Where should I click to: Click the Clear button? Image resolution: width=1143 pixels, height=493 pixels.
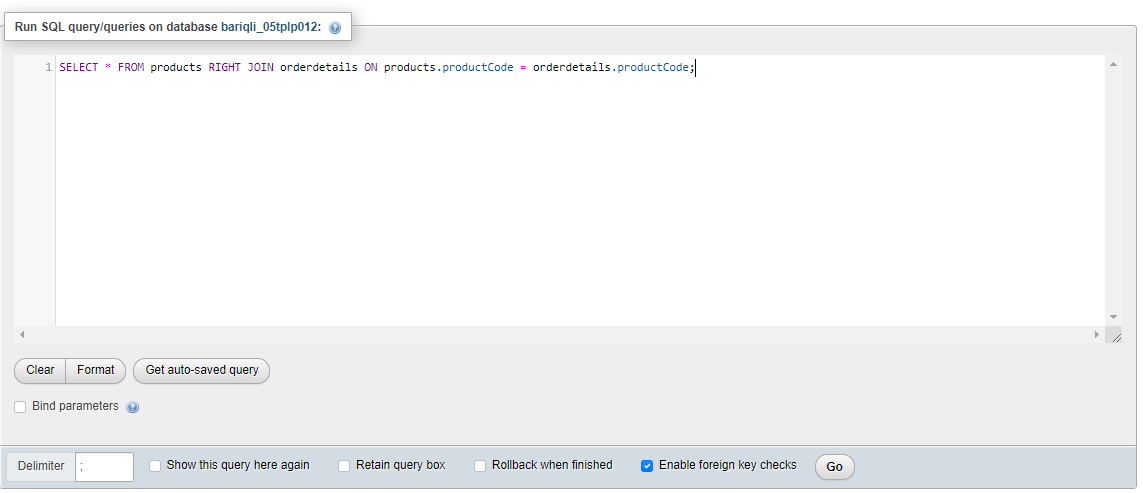click(x=40, y=370)
